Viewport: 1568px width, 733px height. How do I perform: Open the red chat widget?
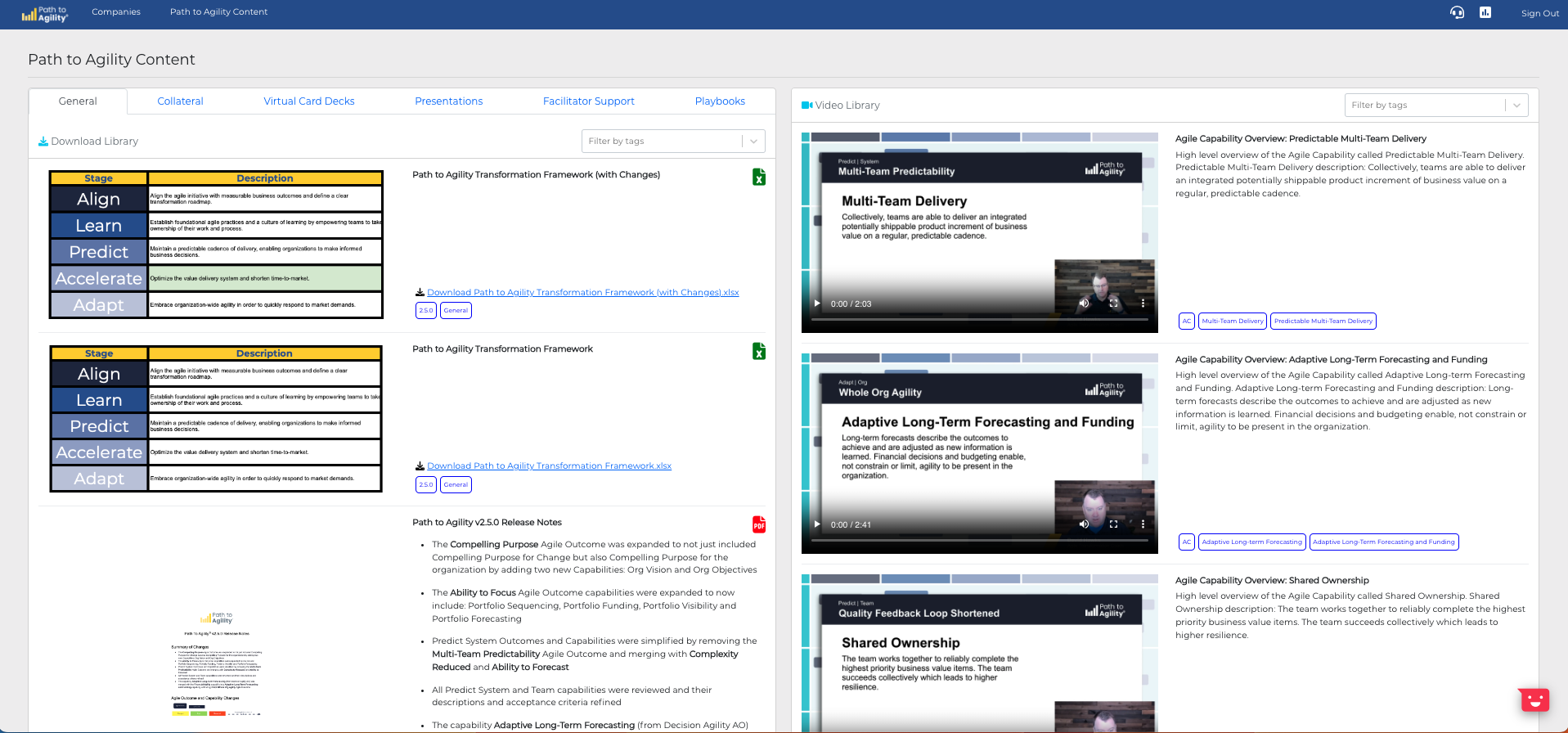click(x=1534, y=699)
